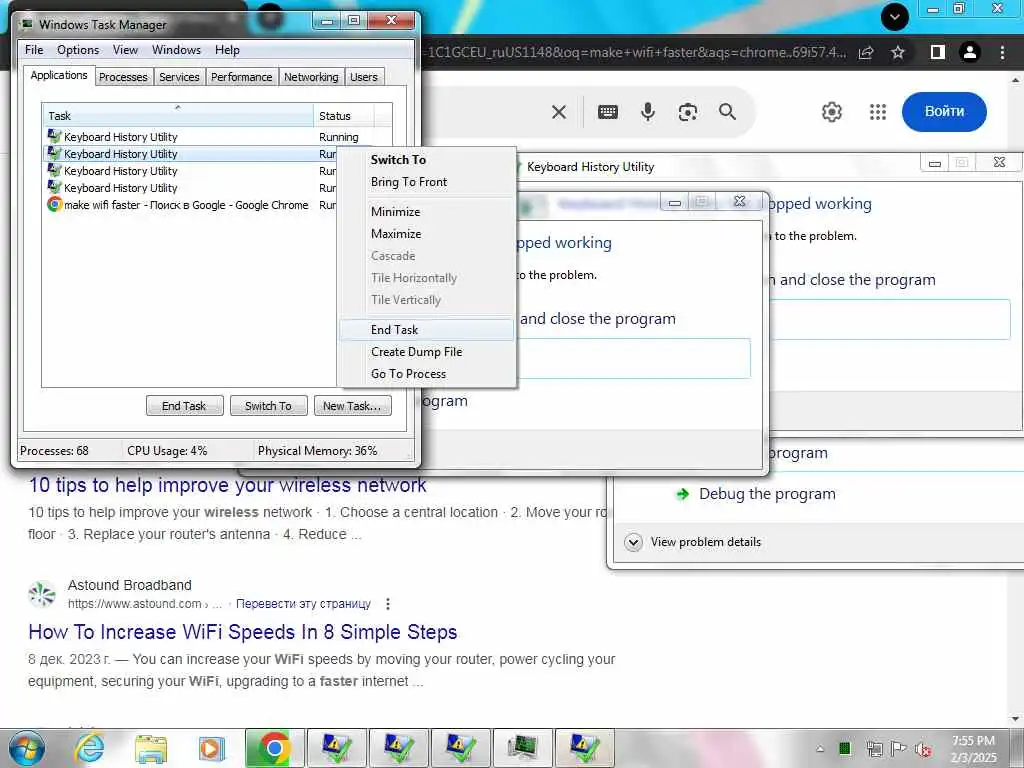The width and height of the screenshot is (1024, 768).
Task: Choose Switch To in the context menu
Action: (x=426, y=159)
